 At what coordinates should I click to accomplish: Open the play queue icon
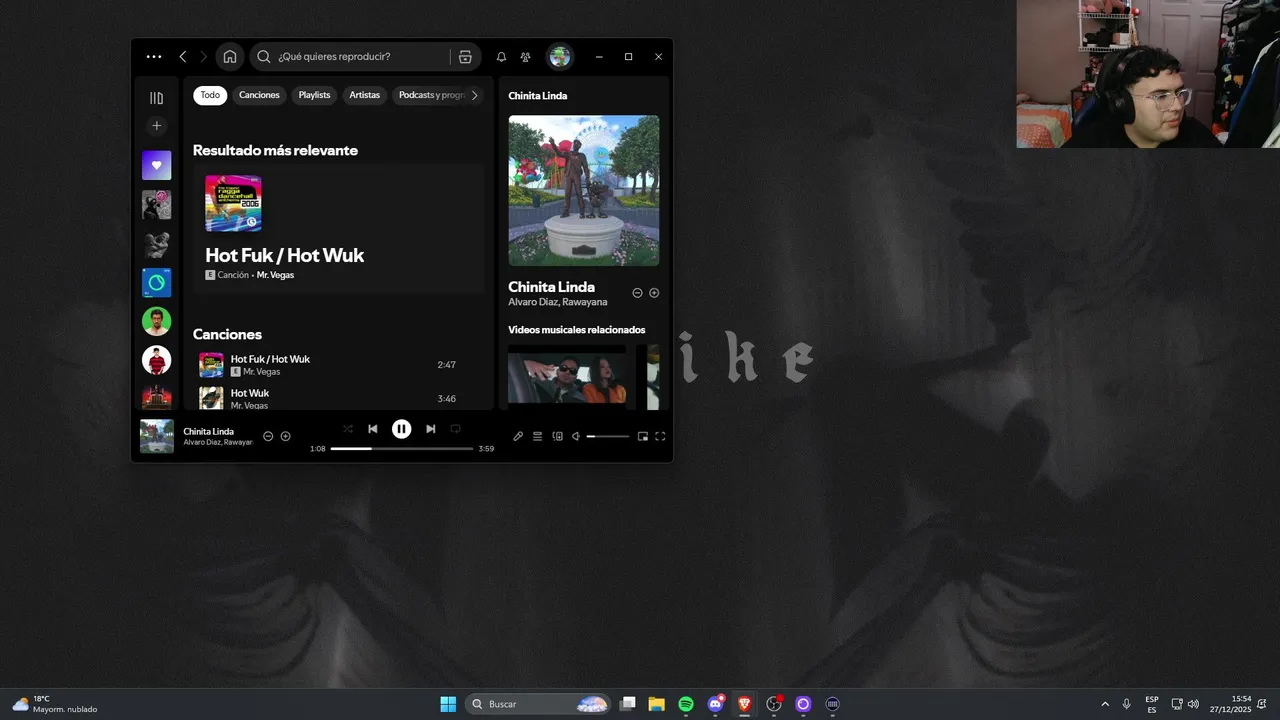coord(537,436)
